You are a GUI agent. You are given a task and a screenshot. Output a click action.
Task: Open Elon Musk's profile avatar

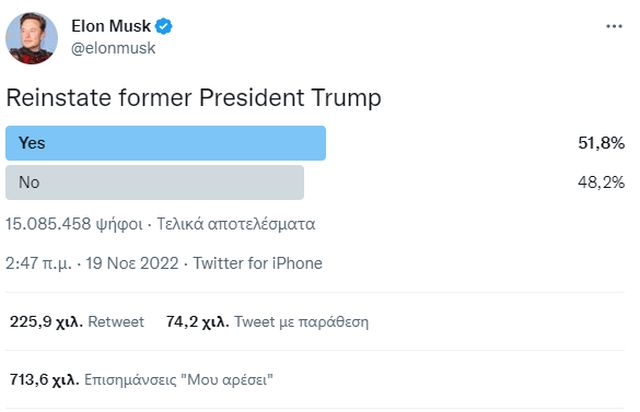31,36
